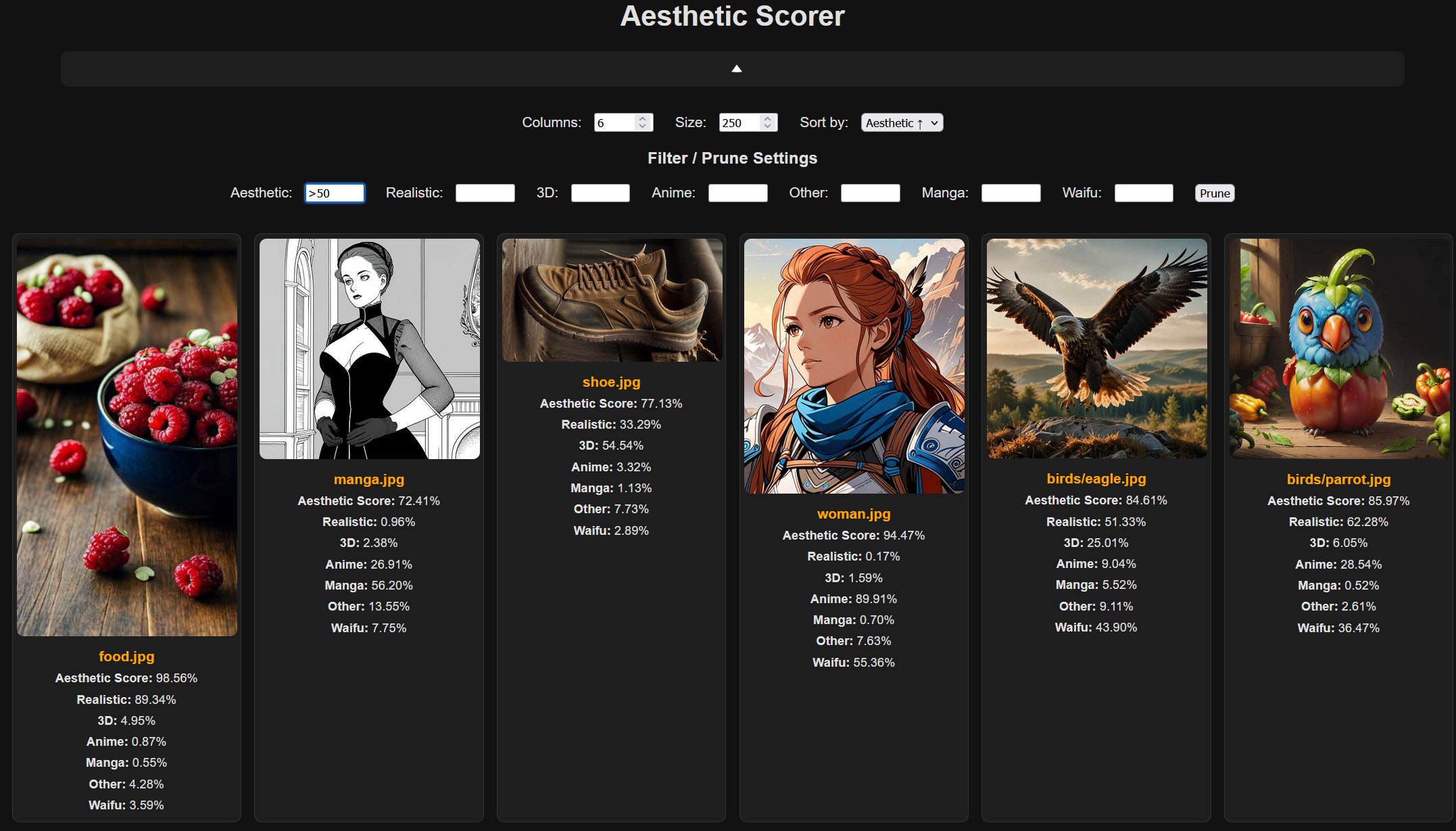
Task: Collapse the top panel using triangle arrow
Action: tap(736, 69)
